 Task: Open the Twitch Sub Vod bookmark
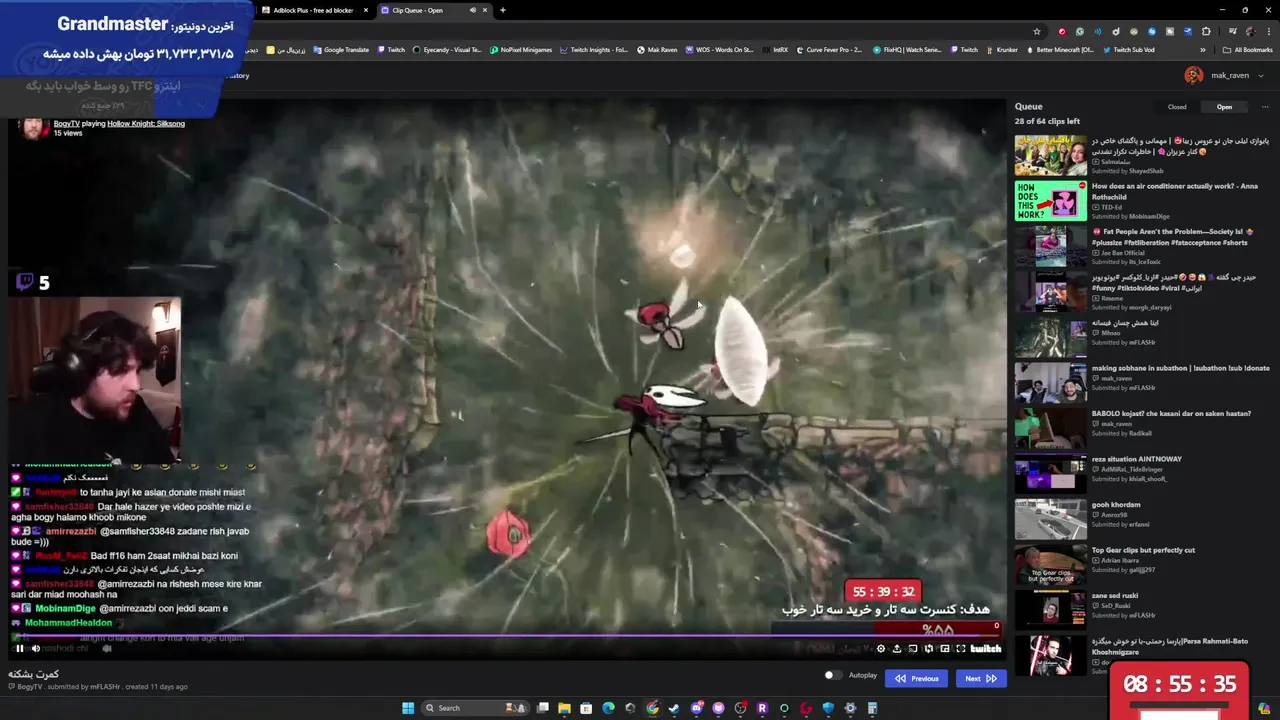[x=1129, y=50]
